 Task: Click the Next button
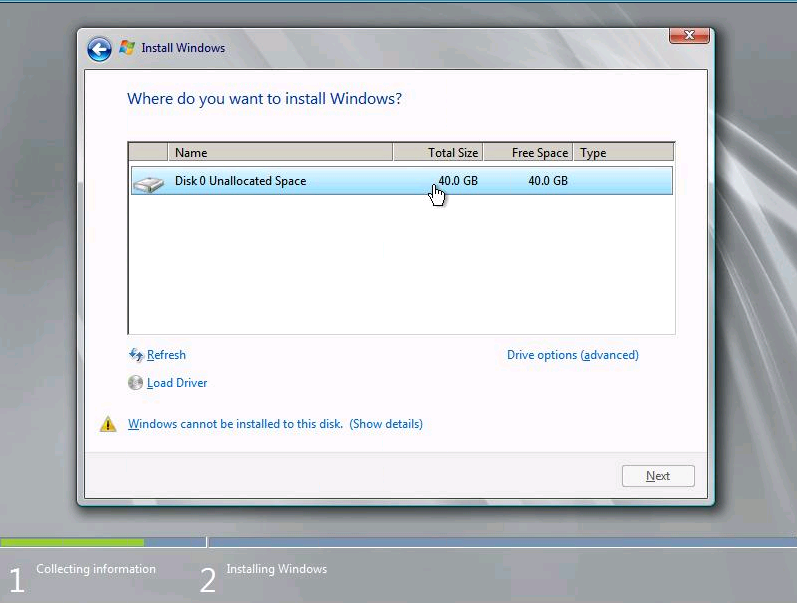pyautogui.click(x=658, y=476)
